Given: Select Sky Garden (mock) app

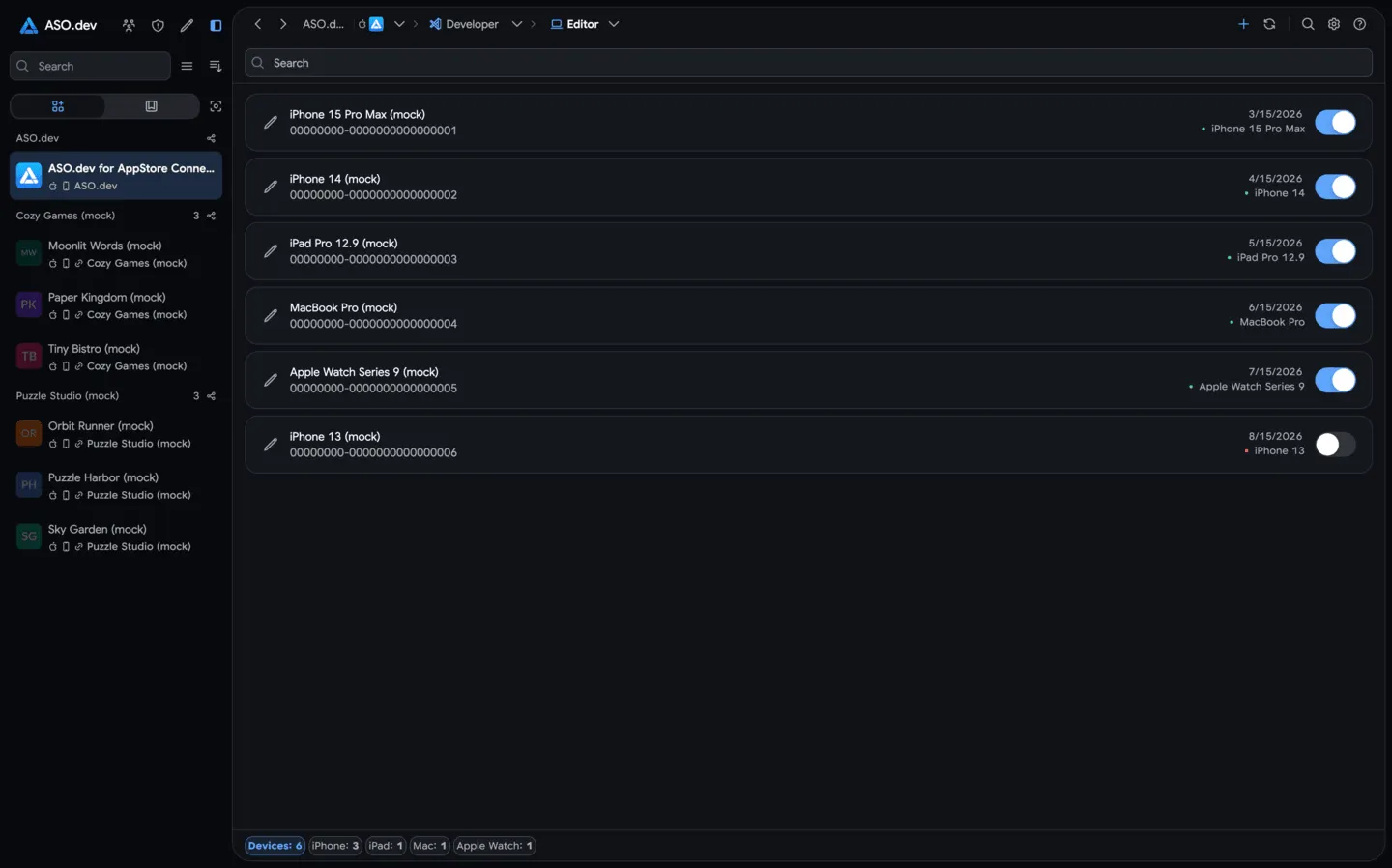Looking at the screenshot, I should (x=116, y=537).
